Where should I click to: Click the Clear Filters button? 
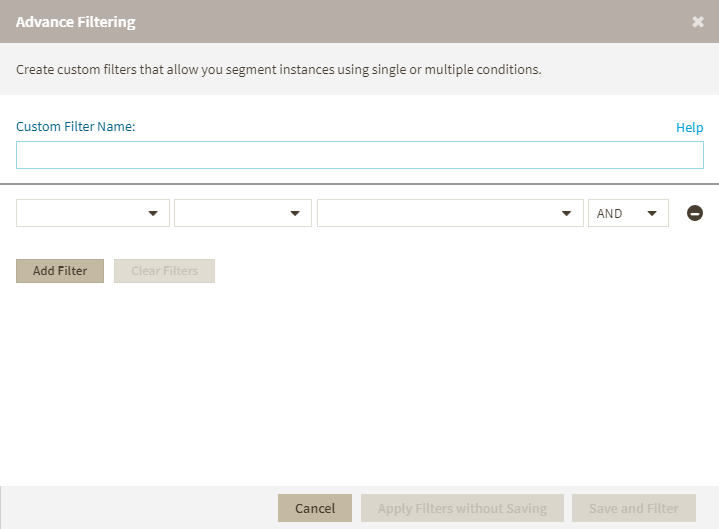[x=164, y=271]
